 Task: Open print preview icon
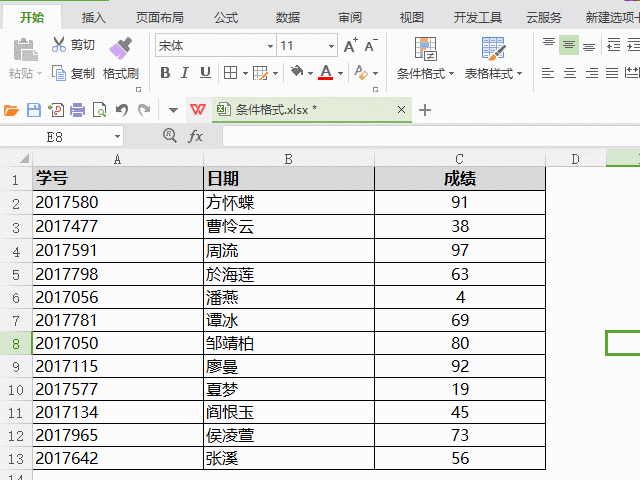100,110
